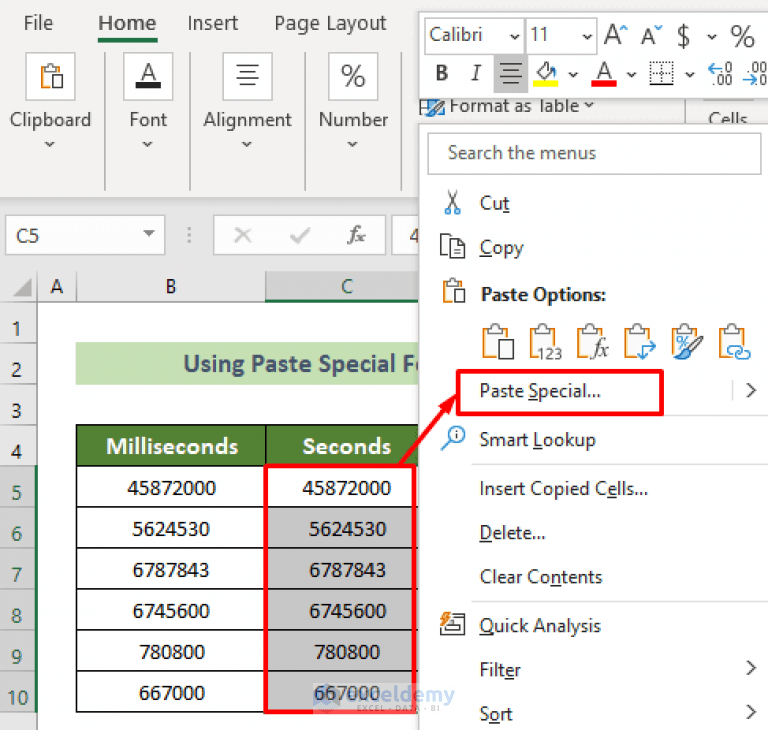Choose Insert Copied Cells entry
Viewport: 768px width, 730px height.
click(564, 488)
